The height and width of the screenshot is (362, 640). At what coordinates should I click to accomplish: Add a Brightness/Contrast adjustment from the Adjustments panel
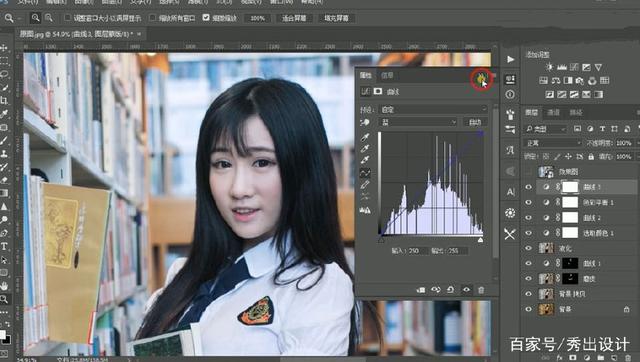[x=550, y=67]
